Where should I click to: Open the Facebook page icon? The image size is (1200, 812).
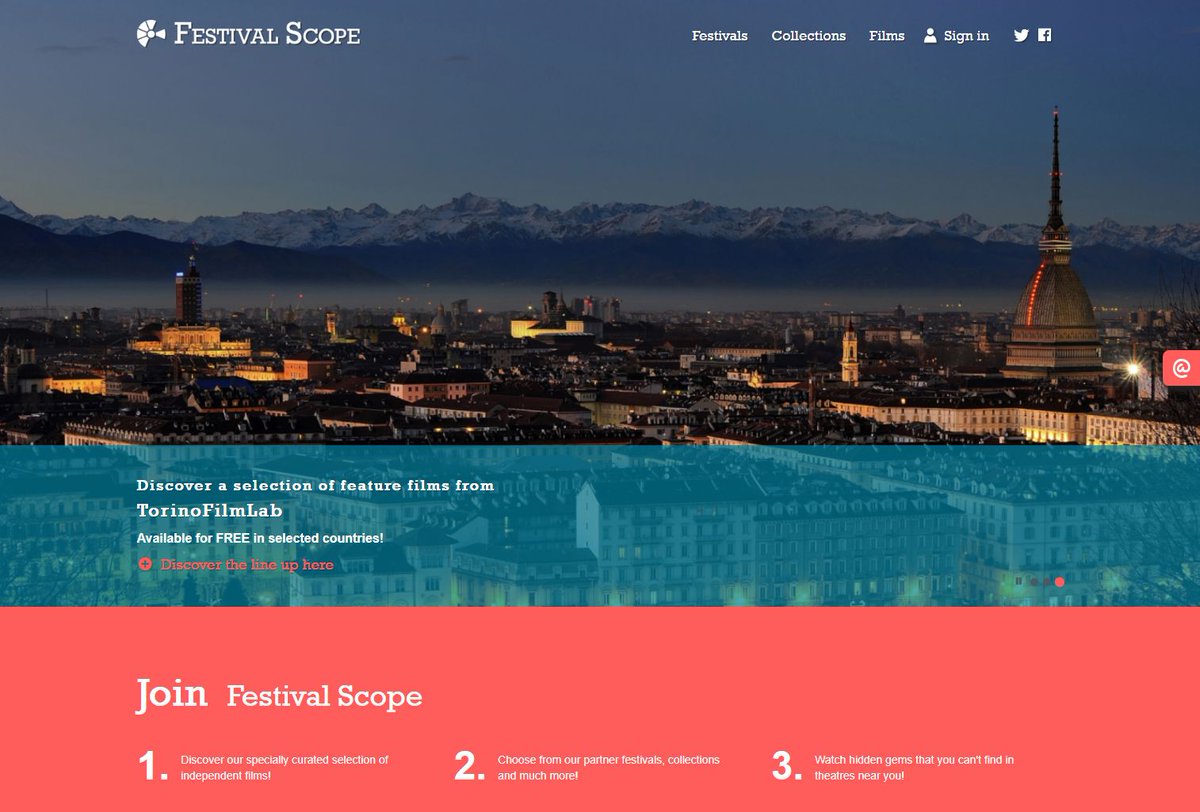1045,35
